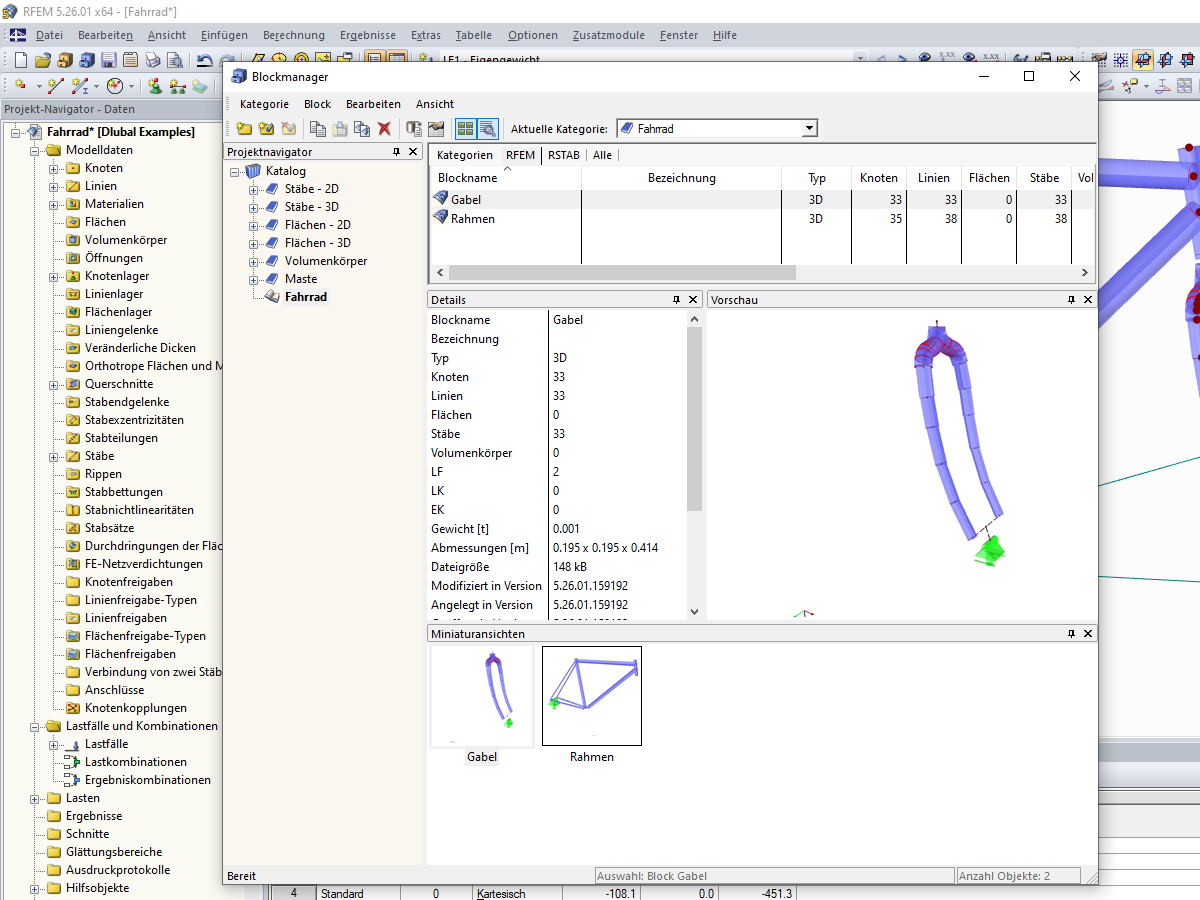
Task: Click the Bezeichnung column header
Action: coord(681,178)
